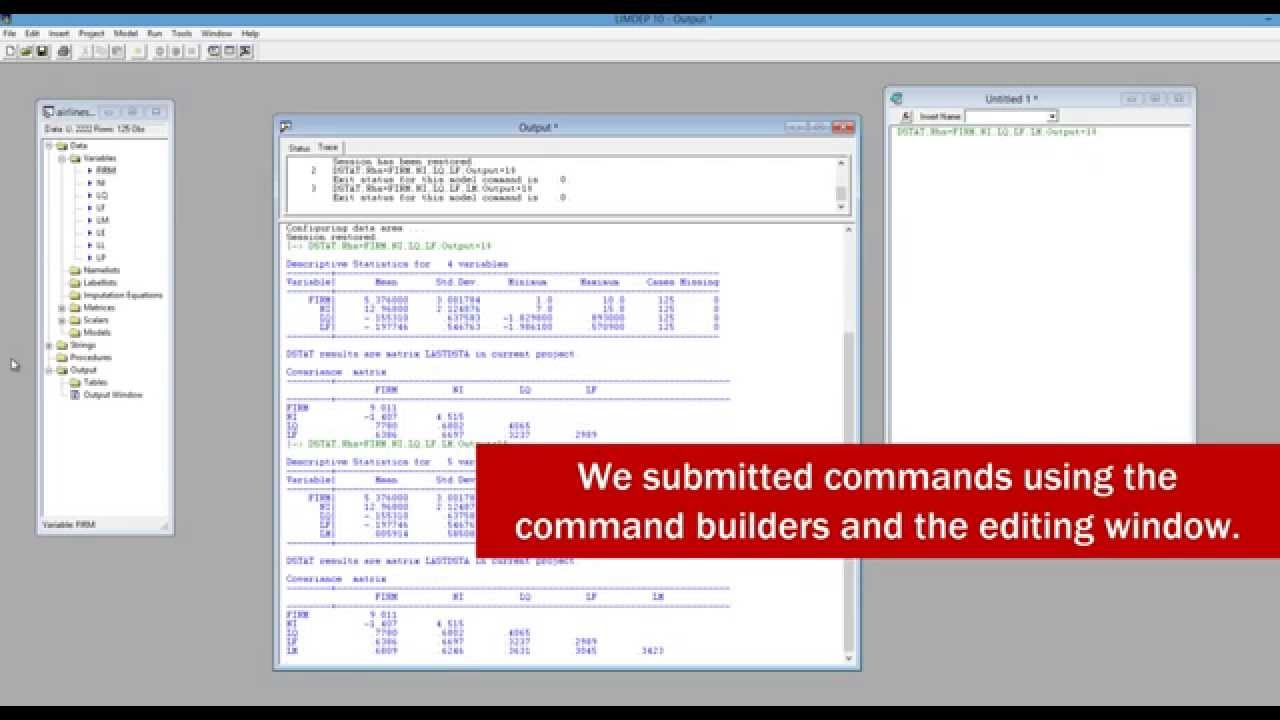Collapse the Output tree node
1280x720 pixels.
point(49,370)
